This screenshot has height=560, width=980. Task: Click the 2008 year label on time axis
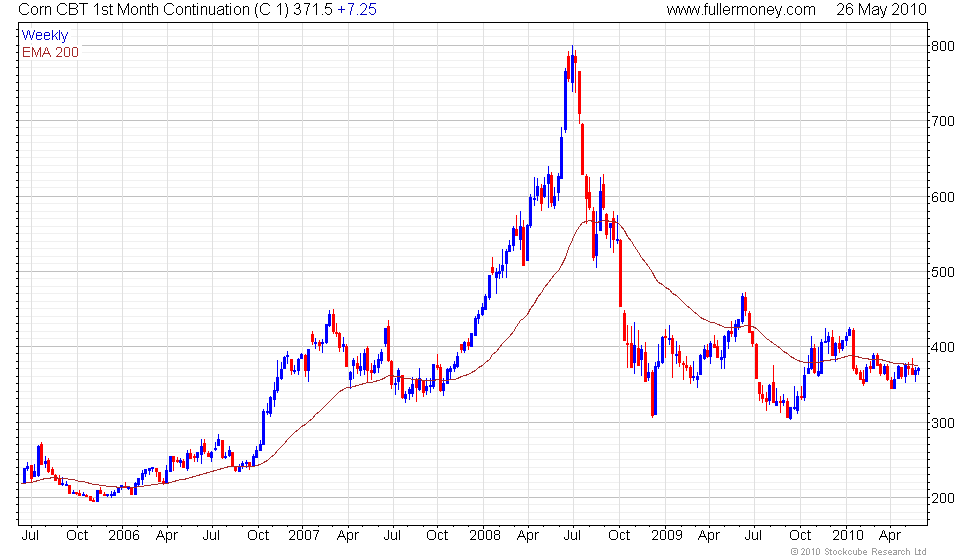pyautogui.click(x=485, y=536)
